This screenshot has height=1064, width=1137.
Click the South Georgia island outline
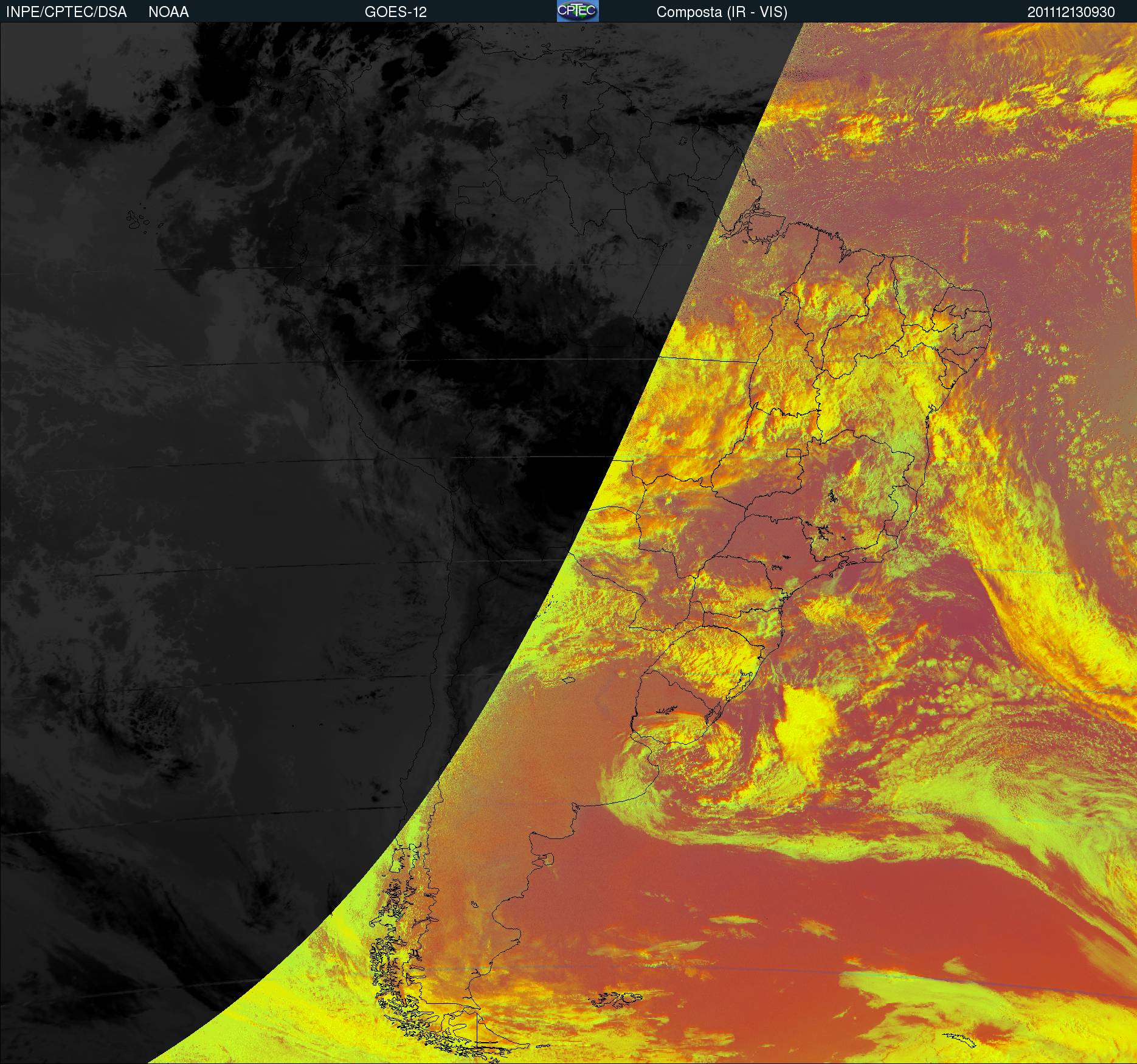(961, 1038)
